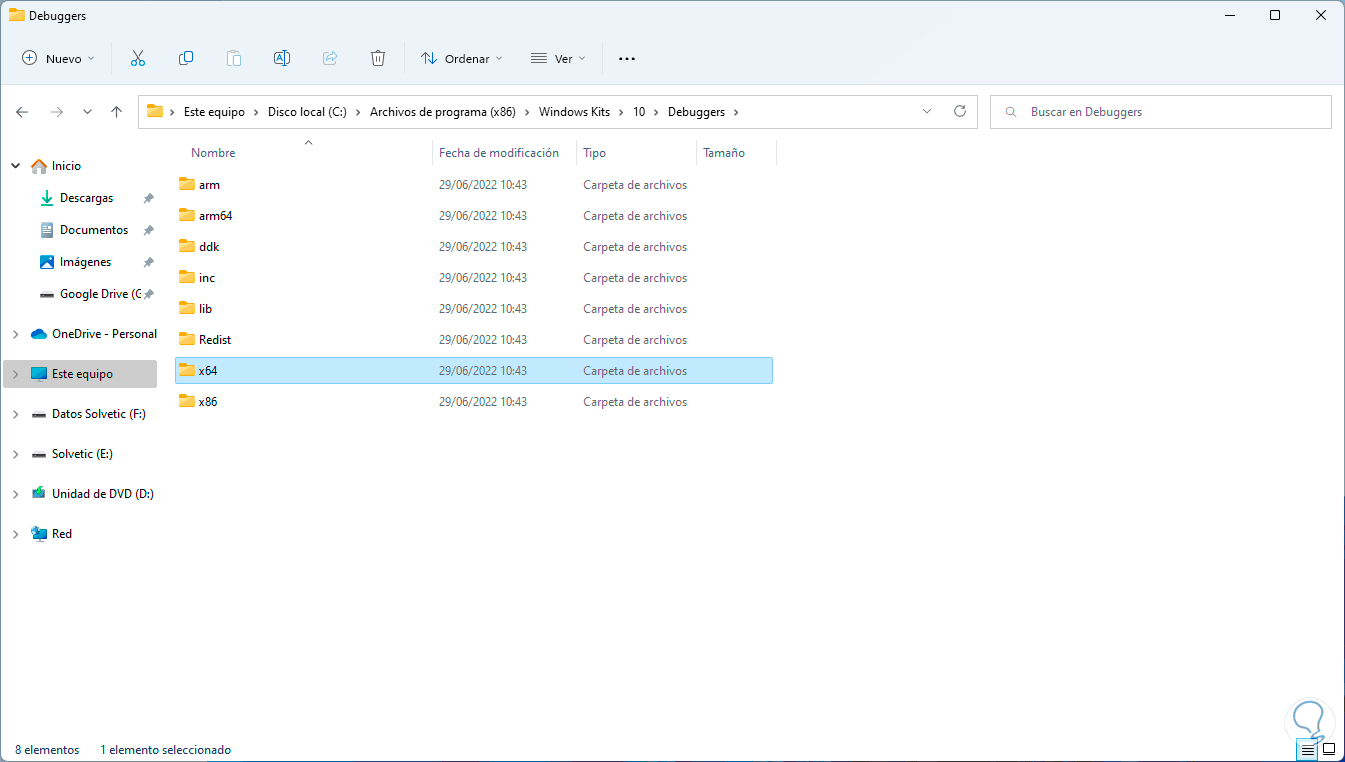
Task: Select Disco local (C:) breadcrumb
Action: pos(307,112)
